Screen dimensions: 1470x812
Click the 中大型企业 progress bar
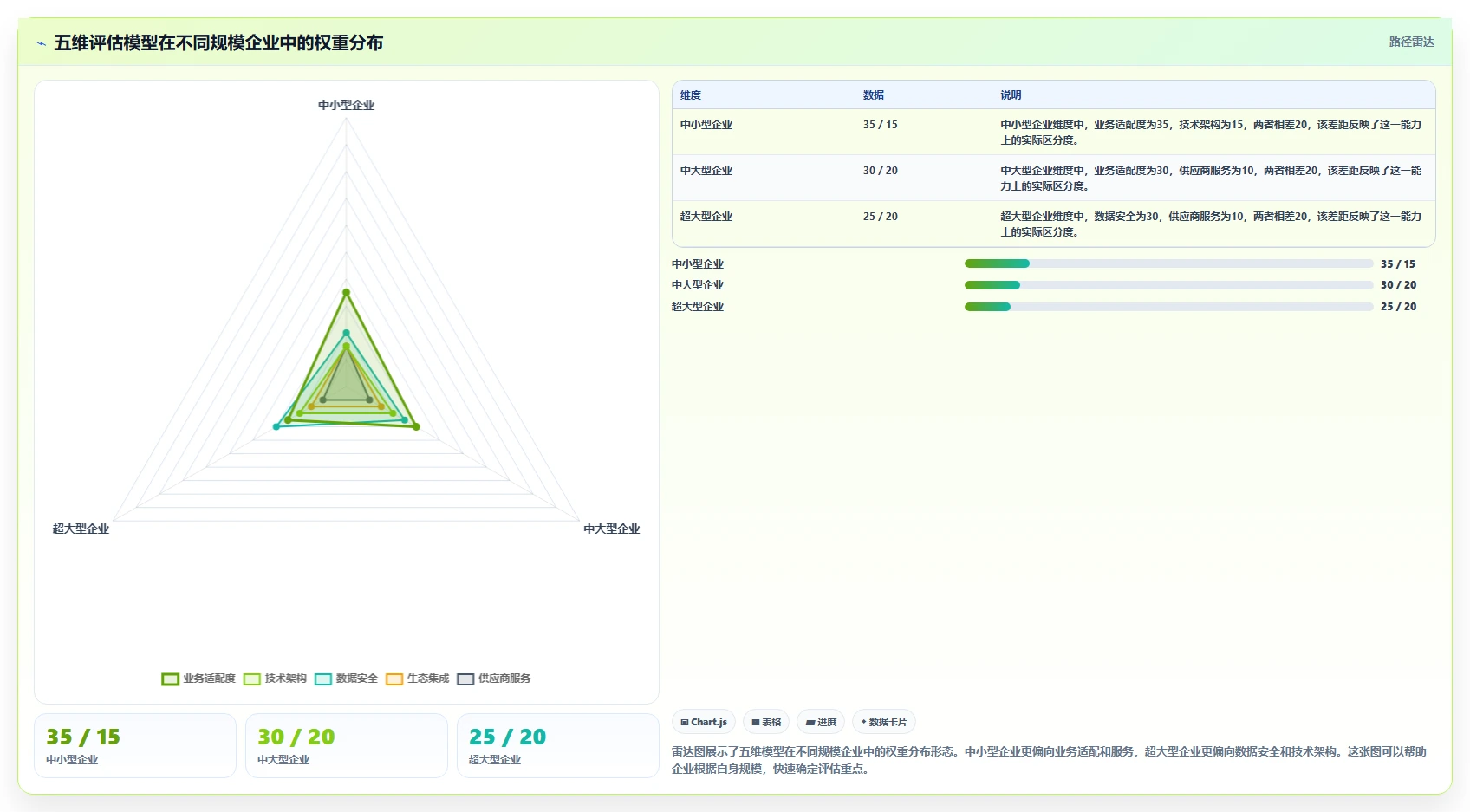point(1168,285)
